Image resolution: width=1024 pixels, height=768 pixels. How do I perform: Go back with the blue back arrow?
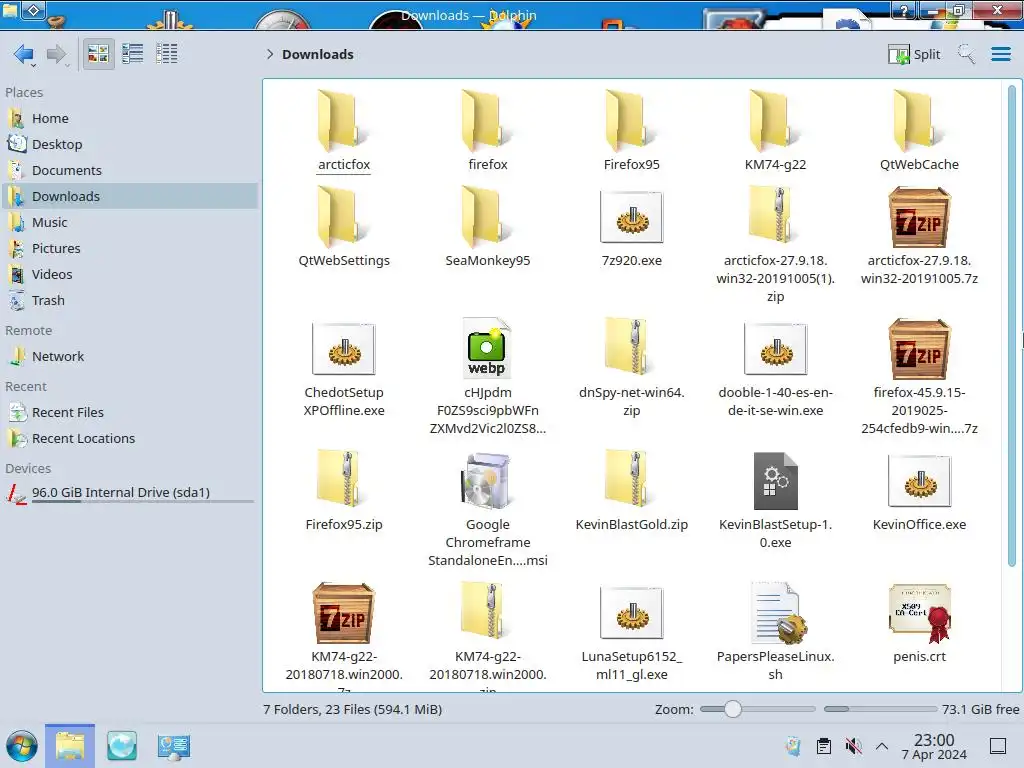(x=24, y=54)
